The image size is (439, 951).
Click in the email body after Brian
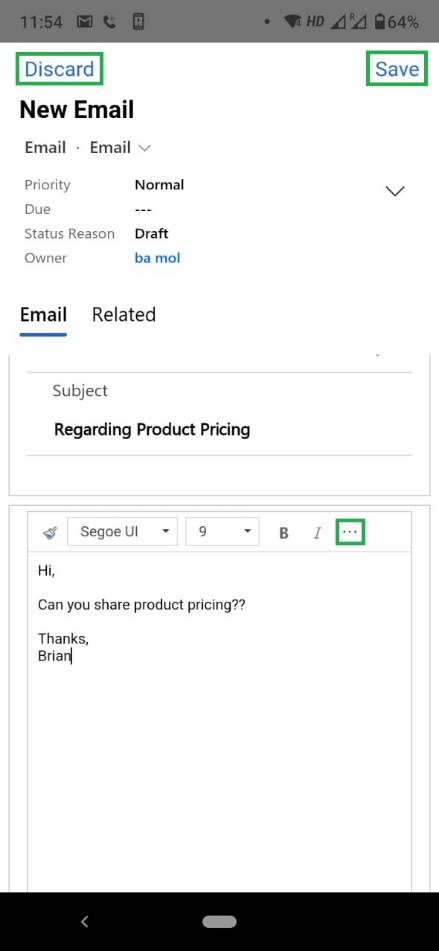(x=72, y=656)
